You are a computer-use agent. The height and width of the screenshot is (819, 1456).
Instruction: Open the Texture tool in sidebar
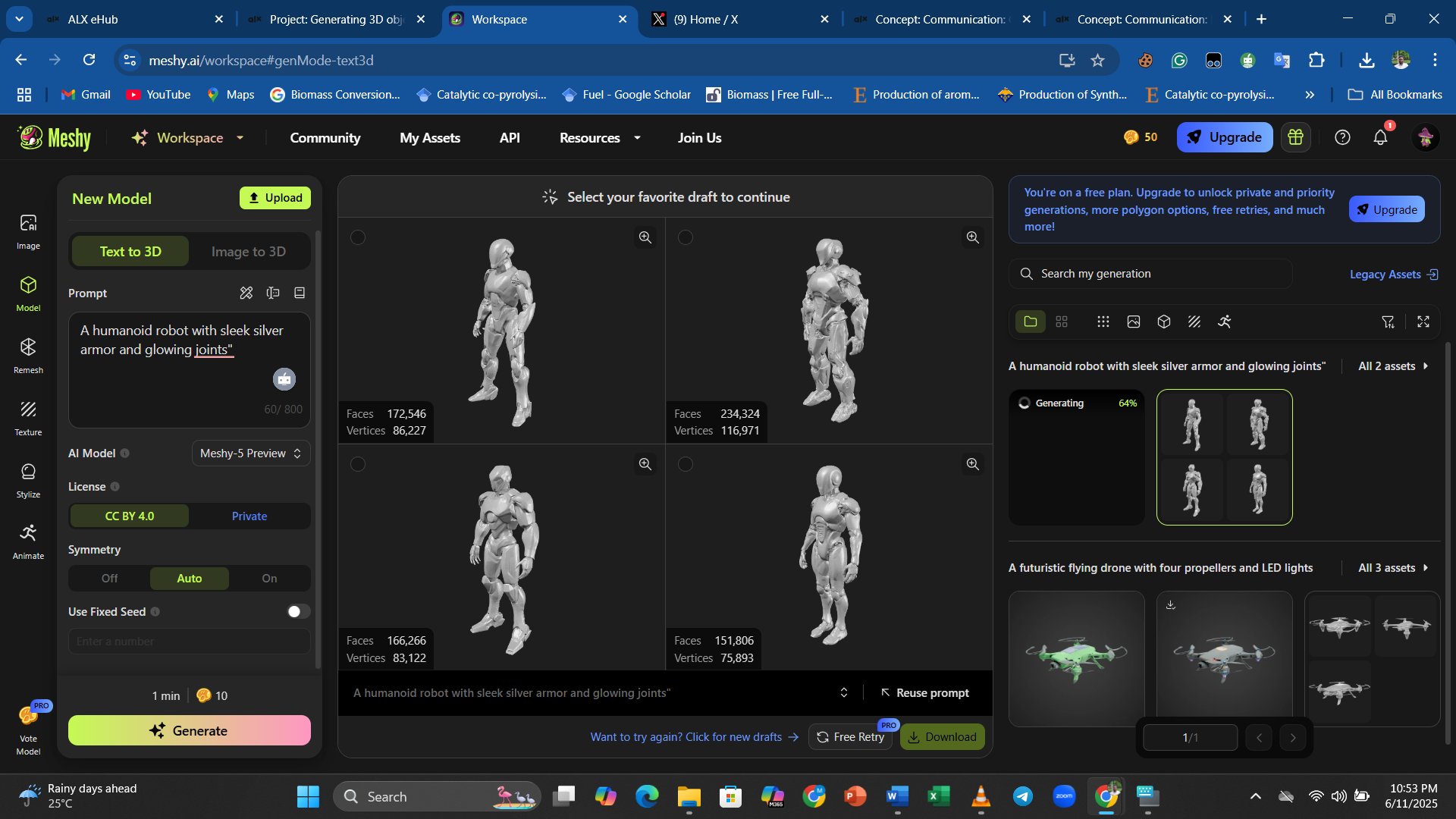tap(28, 417)
